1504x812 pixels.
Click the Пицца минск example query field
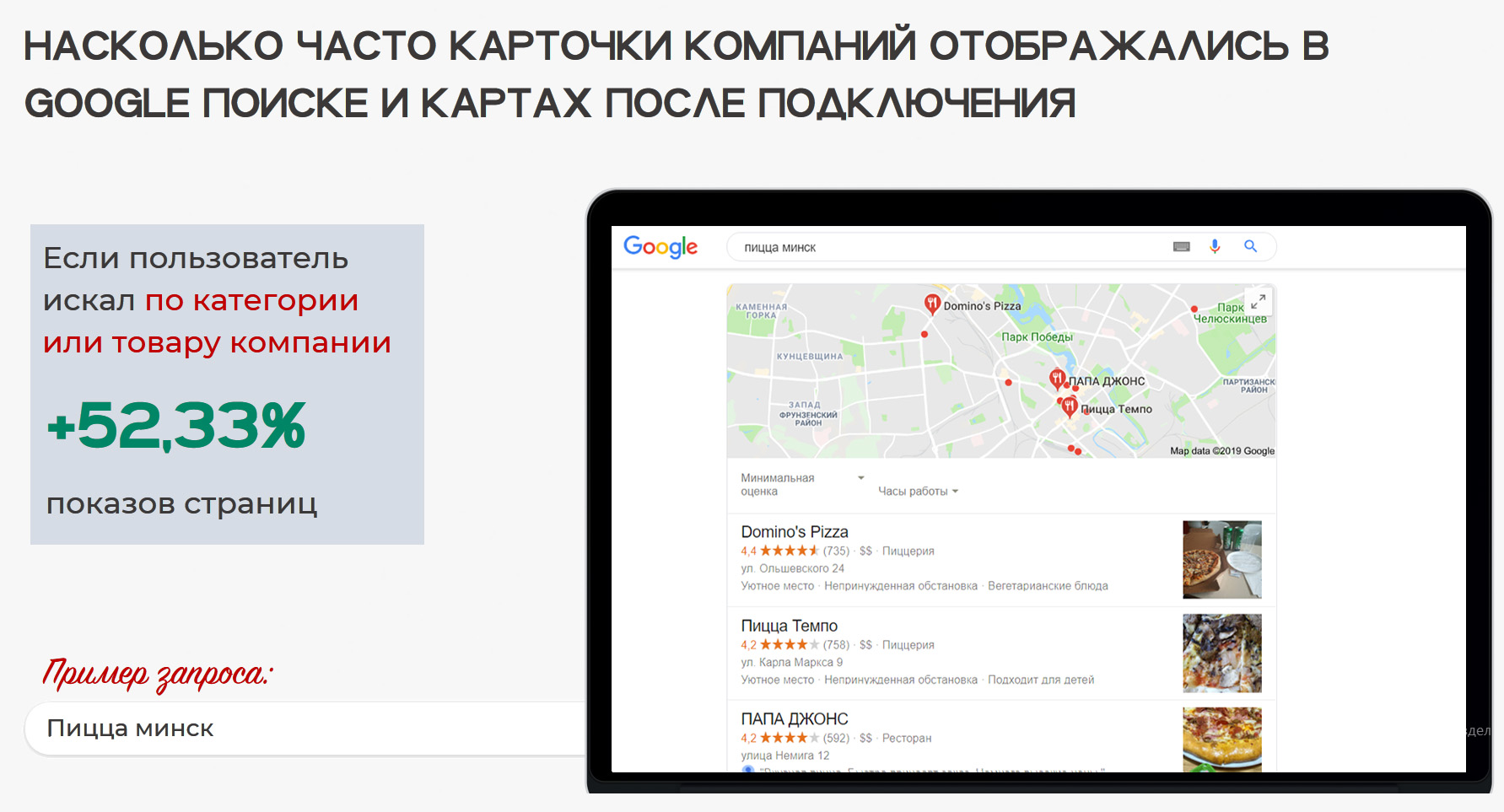[x=305, y=729]
